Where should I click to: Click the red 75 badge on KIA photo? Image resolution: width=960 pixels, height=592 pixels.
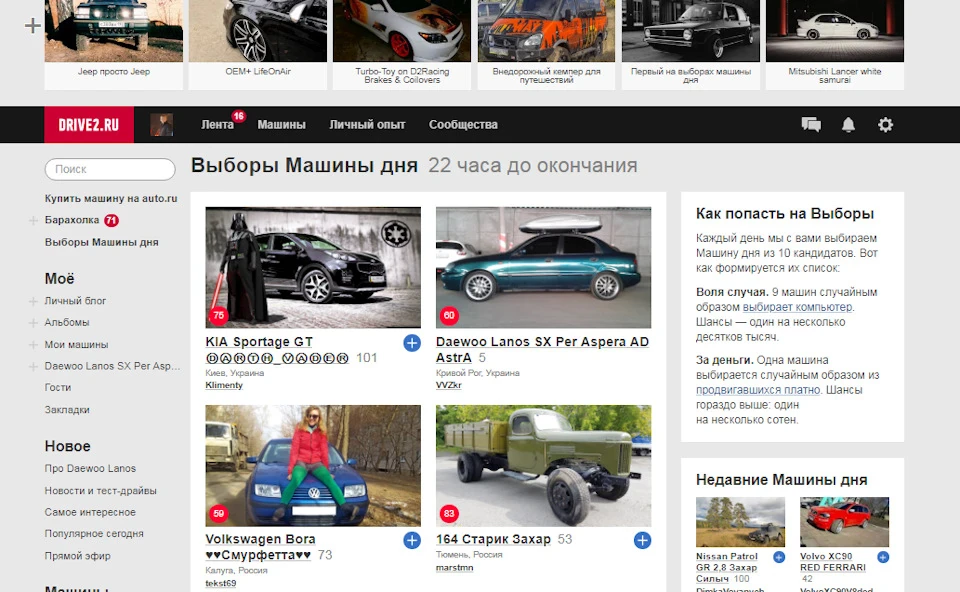pyautogui.click(x=219, y=315)
